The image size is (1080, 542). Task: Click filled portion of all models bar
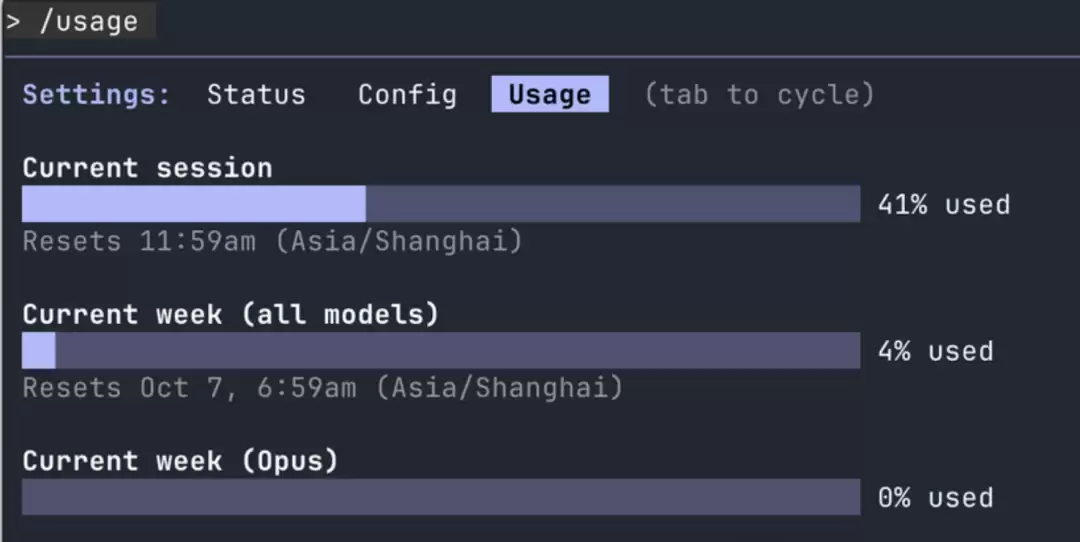pyautogui.click(x=39, y=351)
